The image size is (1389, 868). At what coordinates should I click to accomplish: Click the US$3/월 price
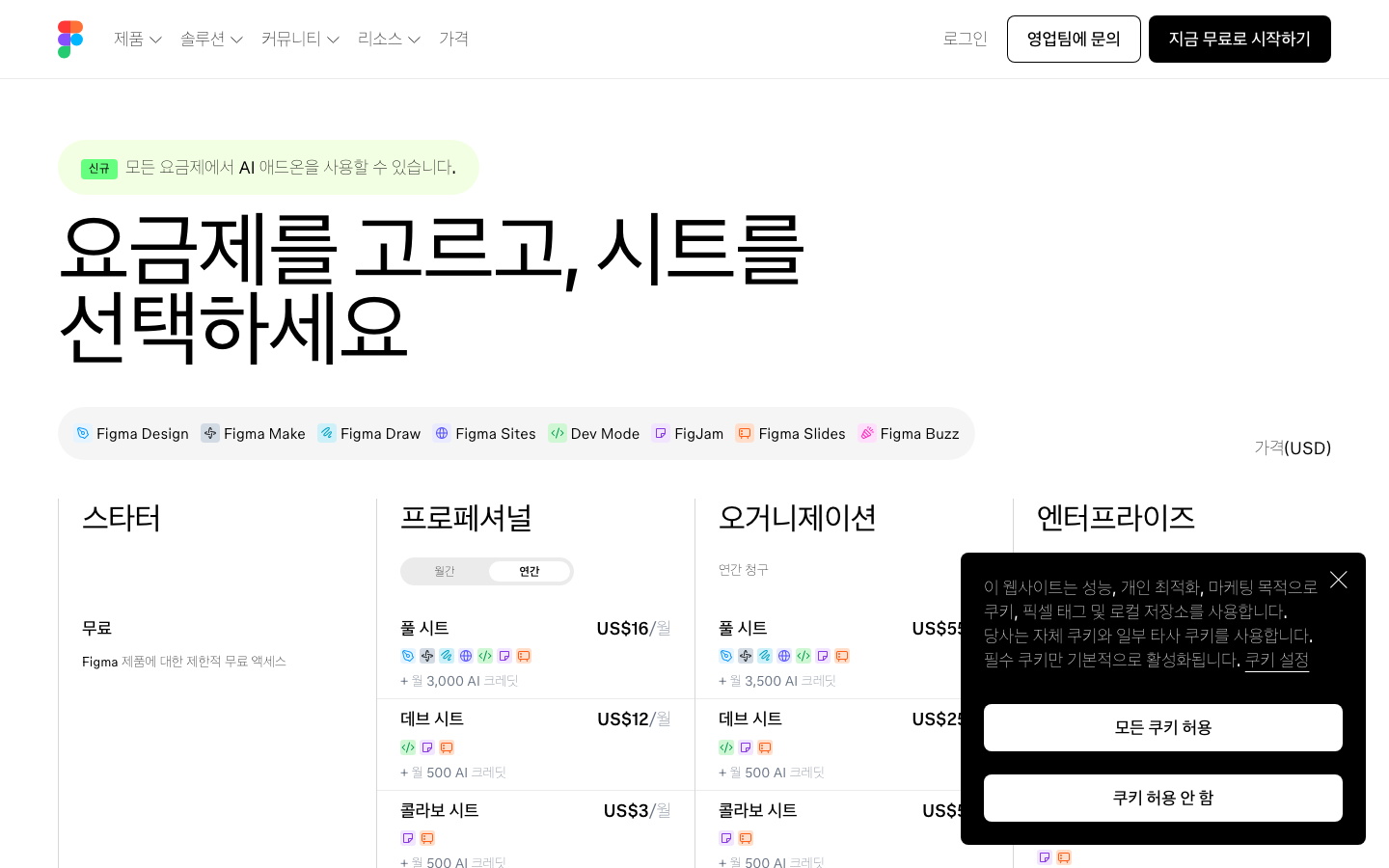click(638, 811)
